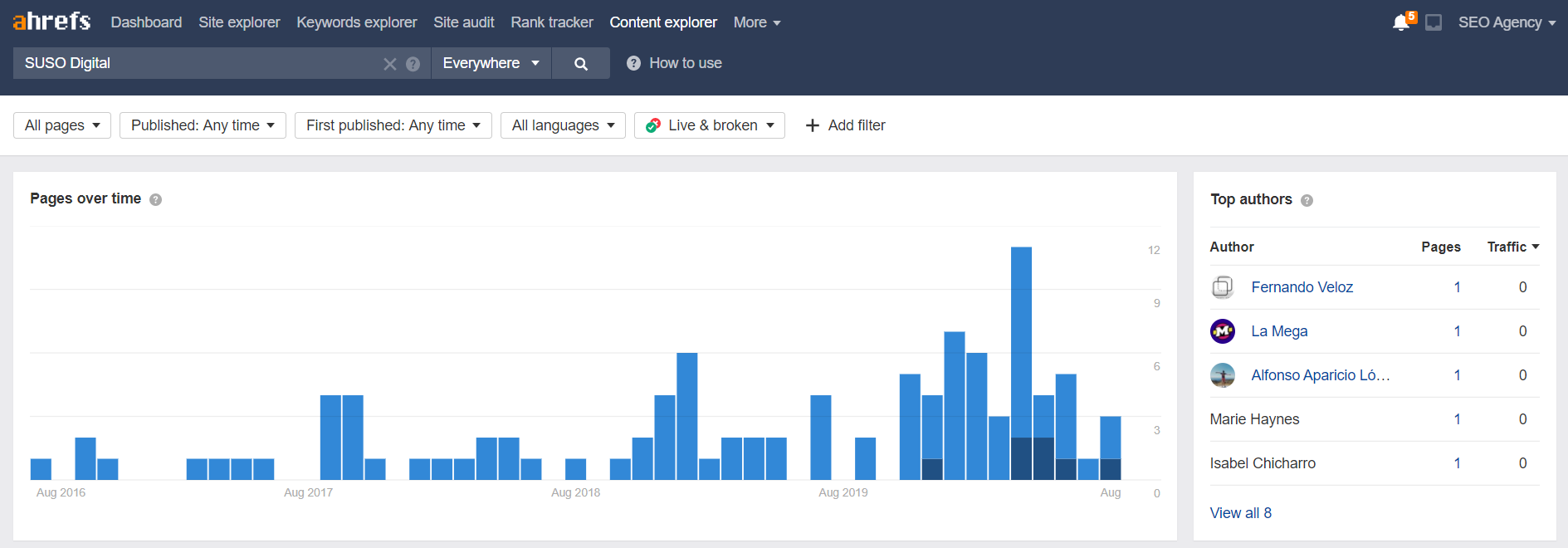The height and width of the screenshot is (548, 1568).
Task: Click the Top authors help icon
Action: point(1307,200)
